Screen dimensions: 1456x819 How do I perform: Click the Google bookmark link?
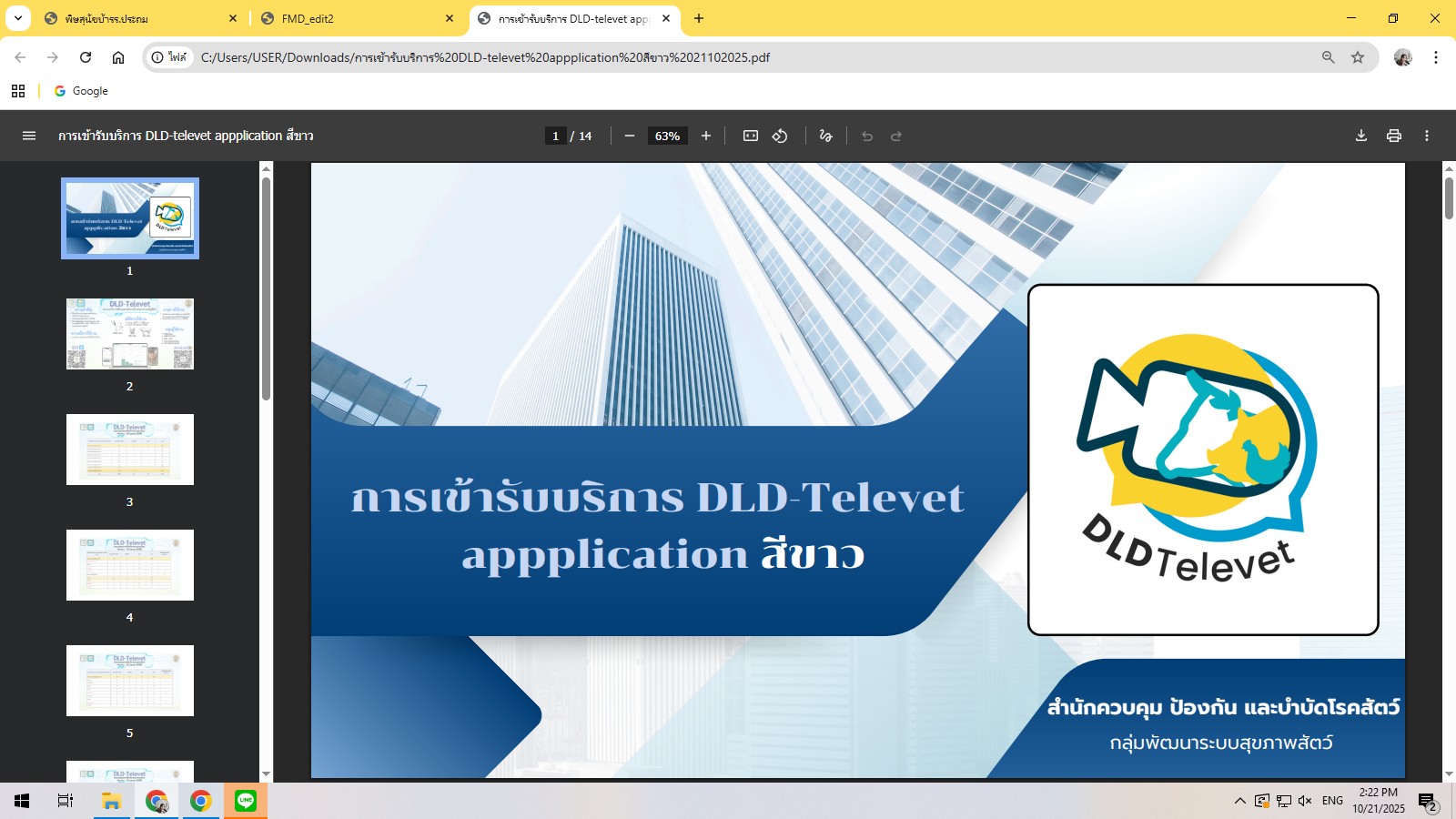(82, 91)
